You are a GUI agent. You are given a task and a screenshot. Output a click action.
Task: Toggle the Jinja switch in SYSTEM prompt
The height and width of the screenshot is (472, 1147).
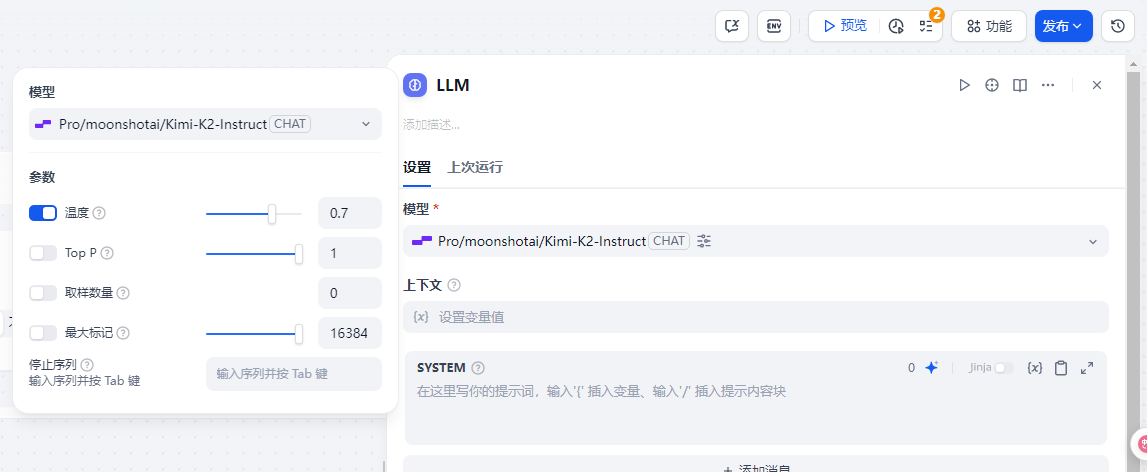1003,368
